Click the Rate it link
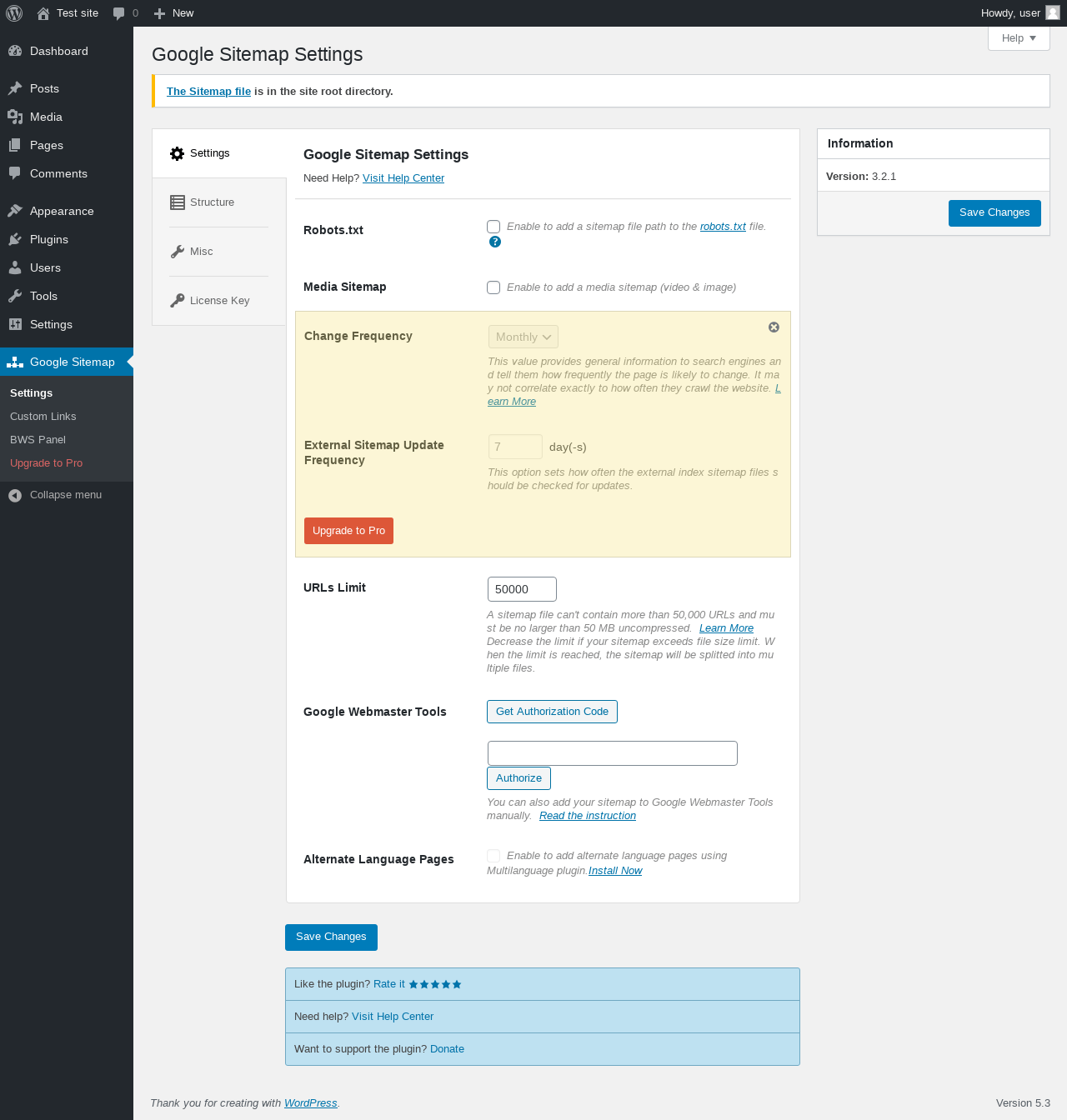 tap(389, 984)
